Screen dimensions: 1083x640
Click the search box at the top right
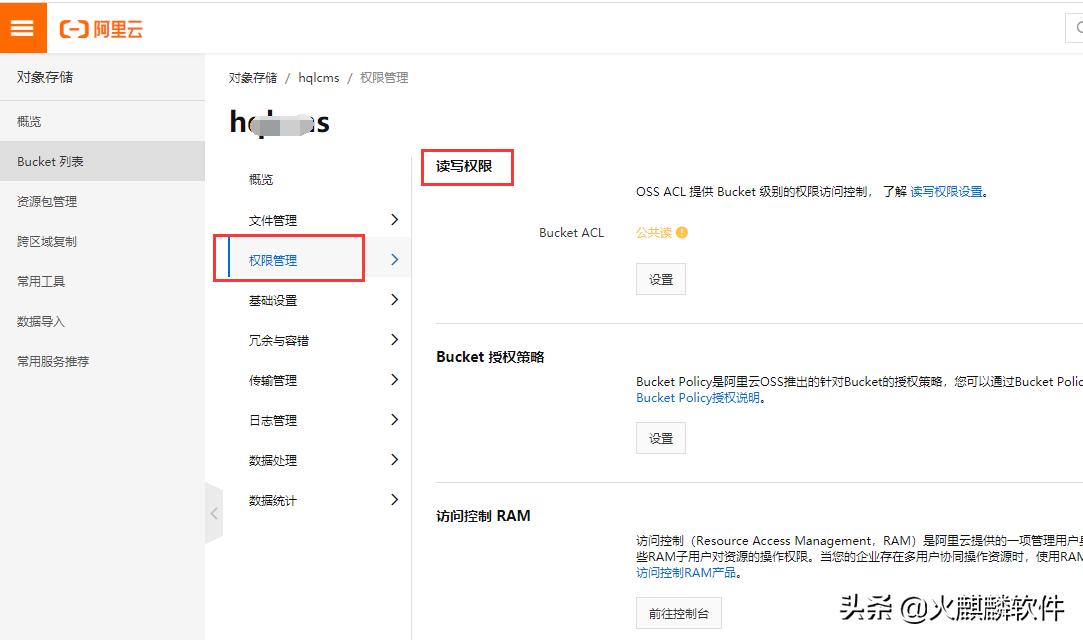point(1076,30)
